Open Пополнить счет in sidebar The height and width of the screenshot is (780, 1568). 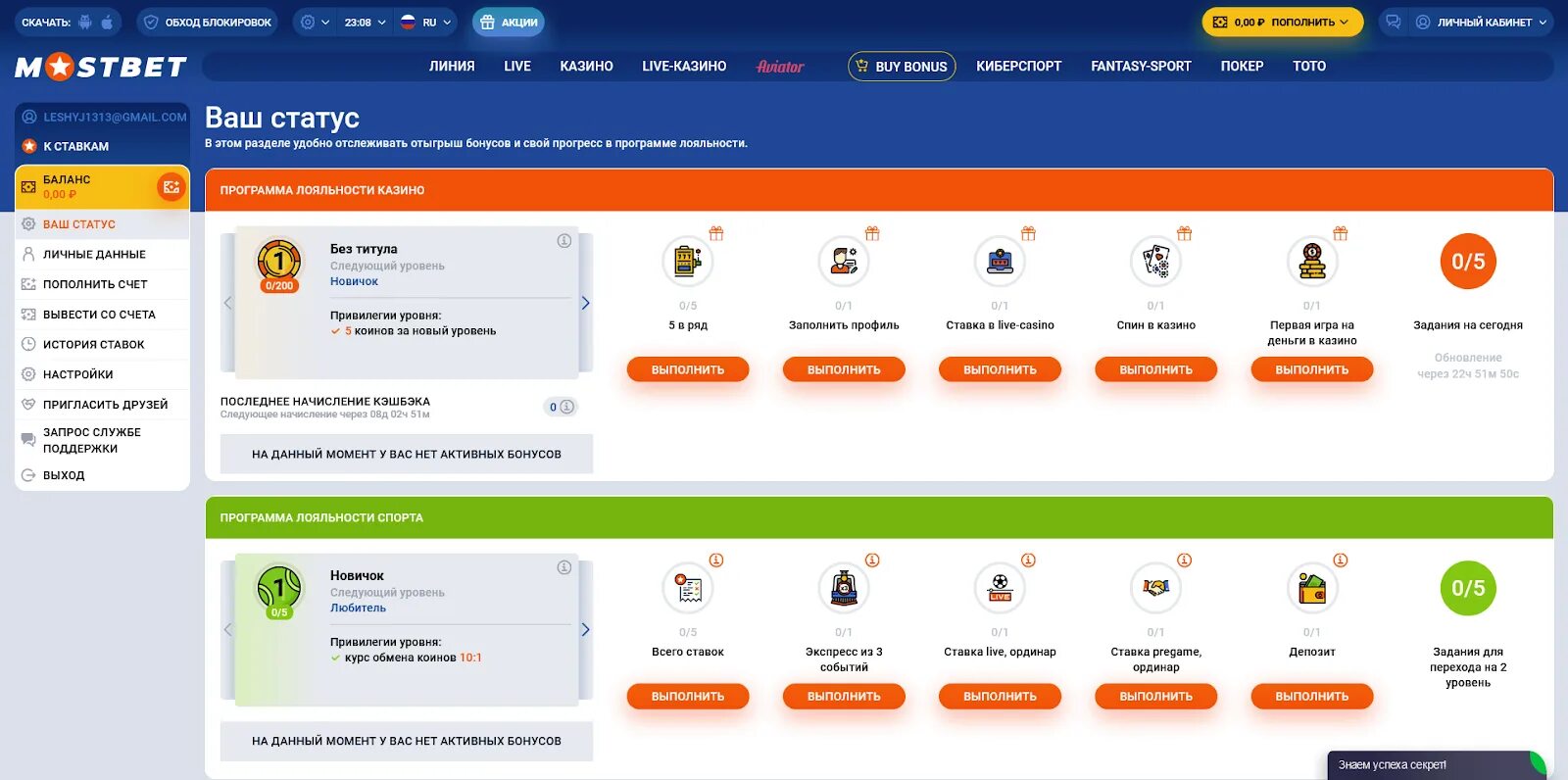pyautogui.click(x=102, y=284)
